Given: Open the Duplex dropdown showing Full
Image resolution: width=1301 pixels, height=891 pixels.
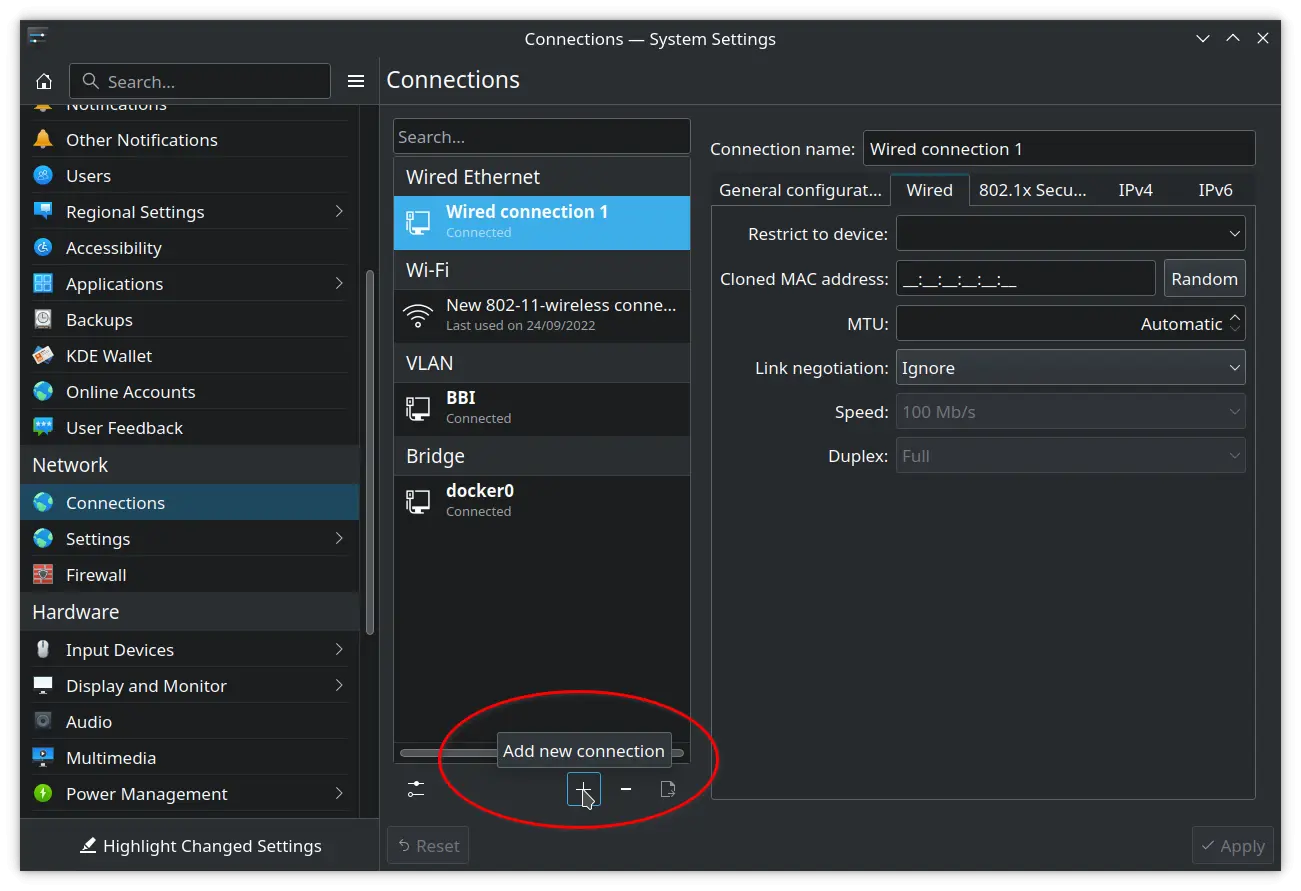Looking at the screenshot, I should [1070, 456].
